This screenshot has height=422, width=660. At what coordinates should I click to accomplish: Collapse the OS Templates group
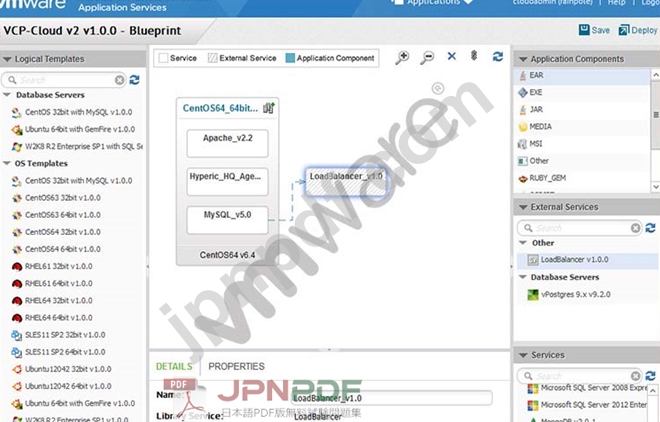(7, 163)
